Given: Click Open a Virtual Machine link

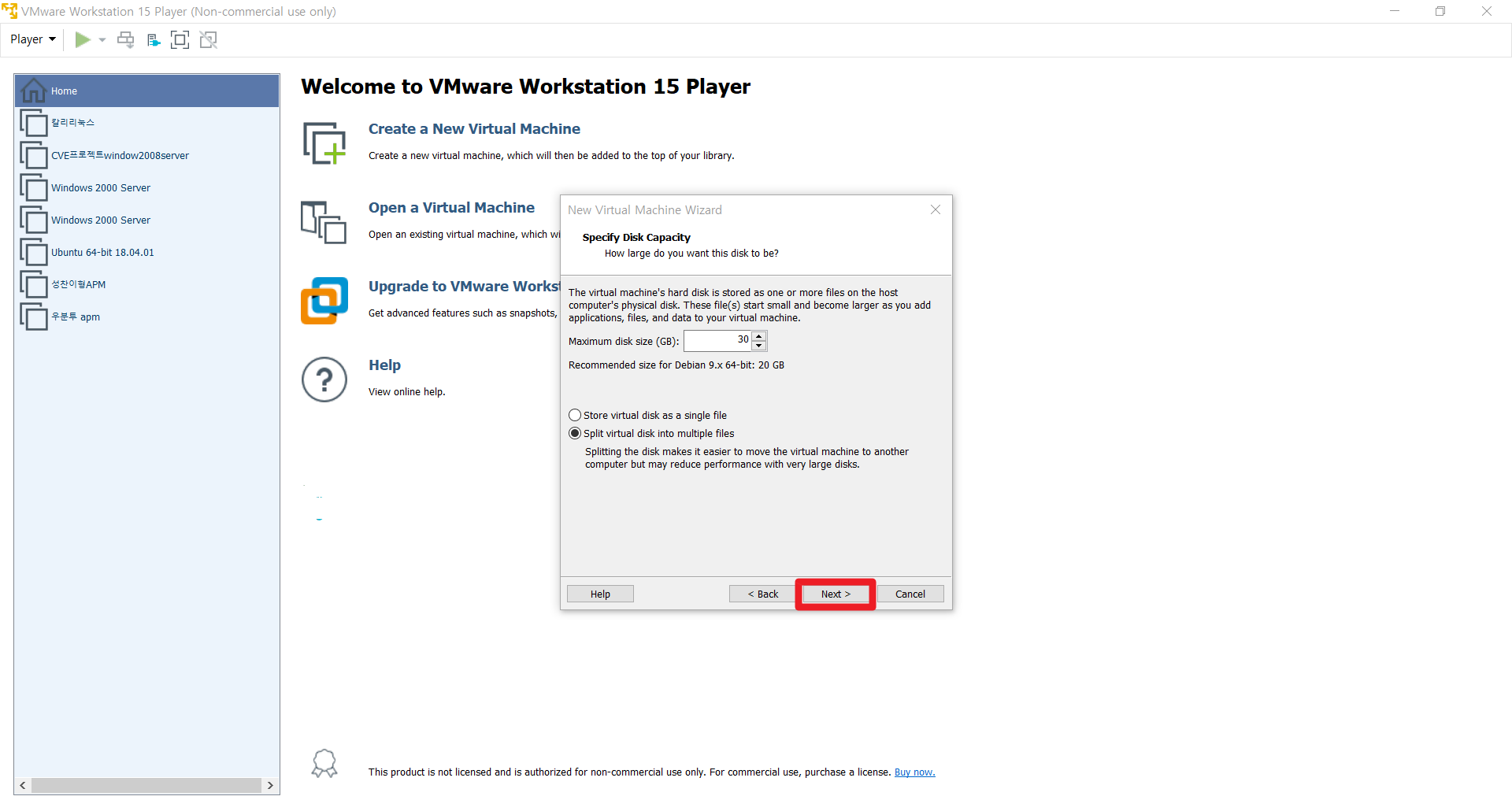Looking at the screenshot, I should pyautogui.click(x=451, y=208).
